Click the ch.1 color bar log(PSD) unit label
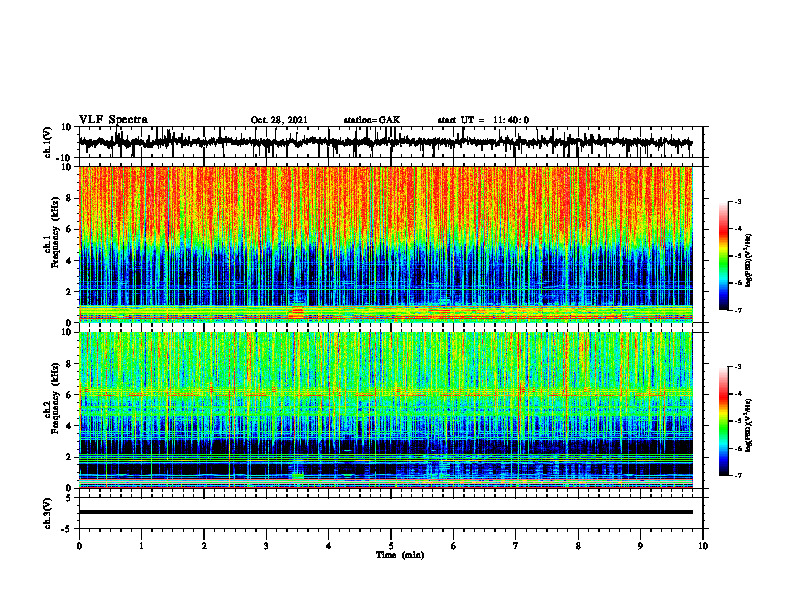 [749, 260]
